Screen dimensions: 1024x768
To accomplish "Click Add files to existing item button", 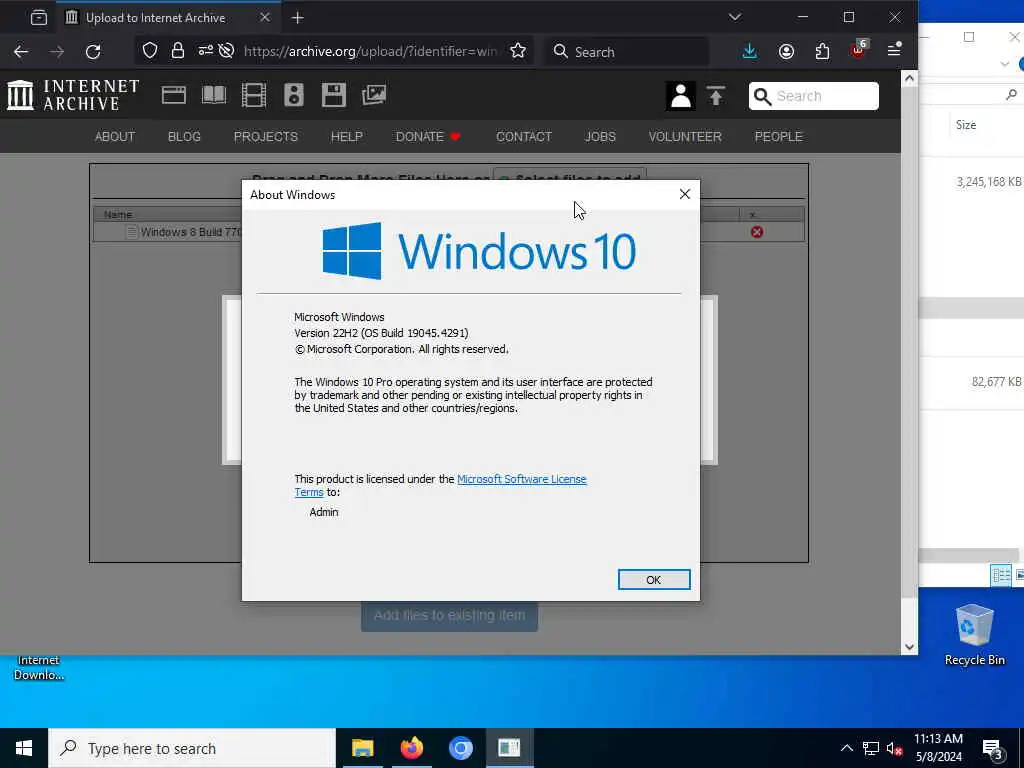I will [x=449, y=615].
